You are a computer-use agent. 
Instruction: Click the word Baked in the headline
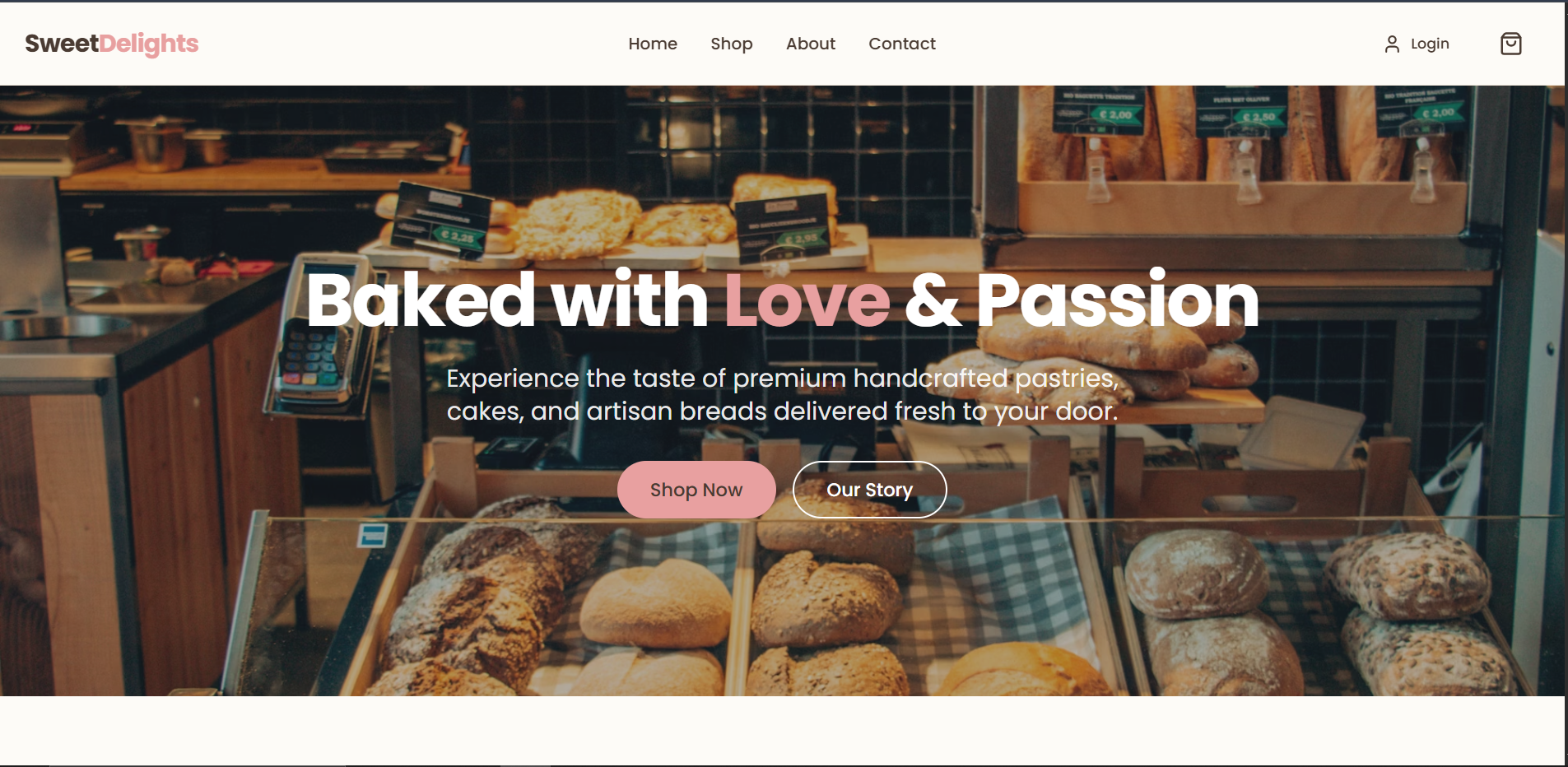[421, 300]
